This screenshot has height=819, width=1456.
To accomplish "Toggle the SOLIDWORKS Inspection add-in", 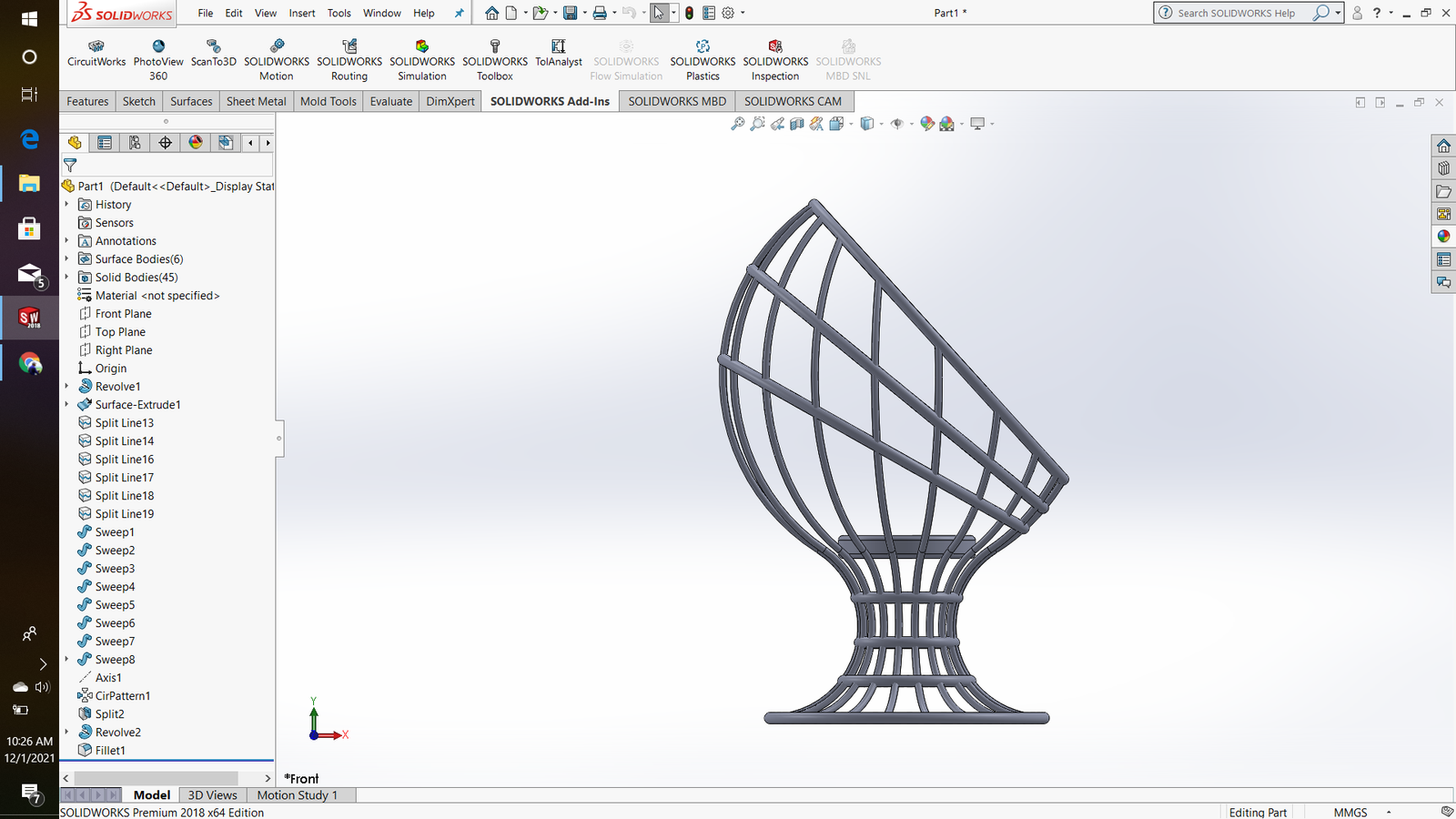I will coord(775,60).
